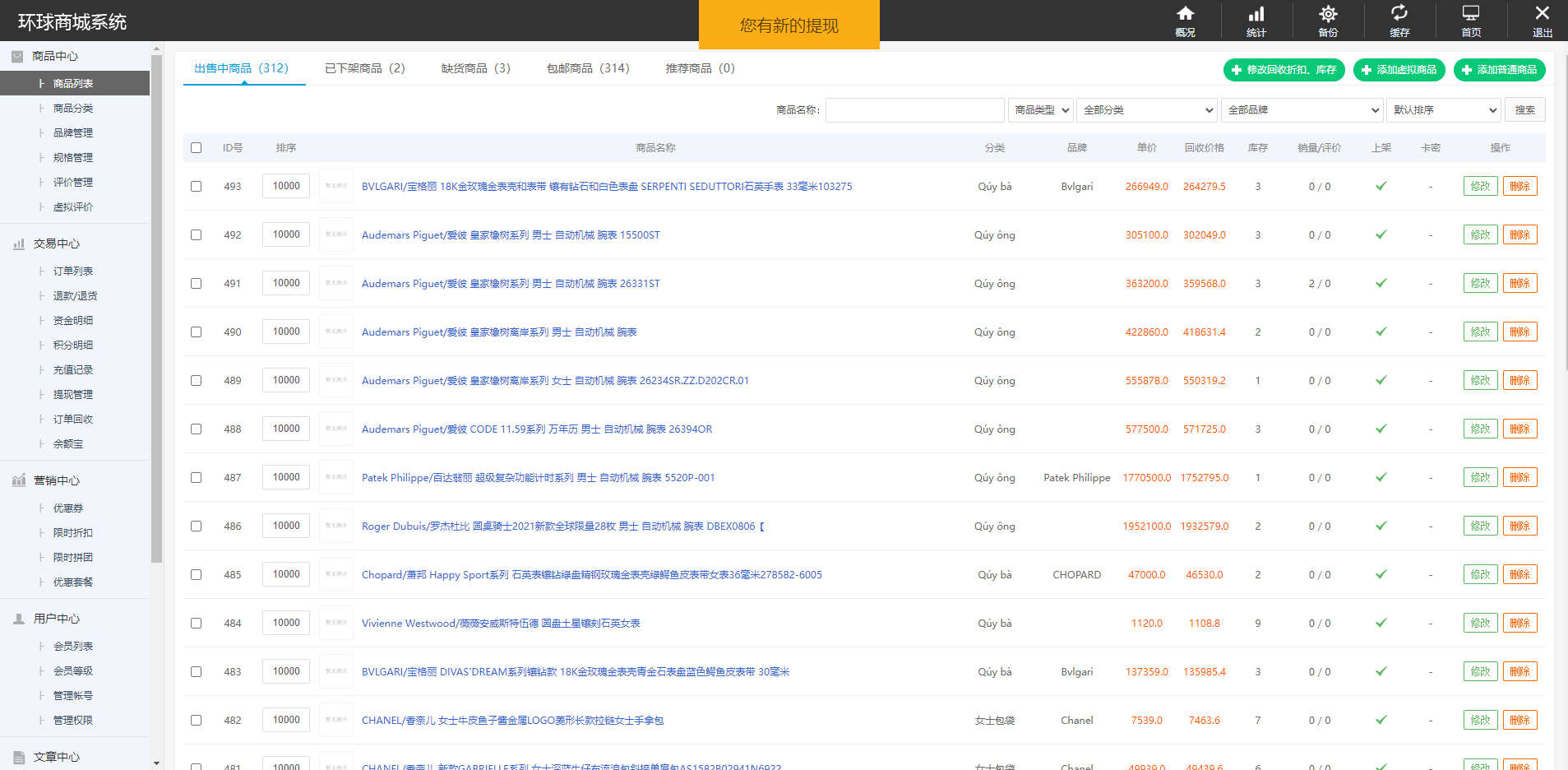The image size is (1568, 770).
Task: Click the 缓存 cache refresh icon
Action: pos(1399,13)
